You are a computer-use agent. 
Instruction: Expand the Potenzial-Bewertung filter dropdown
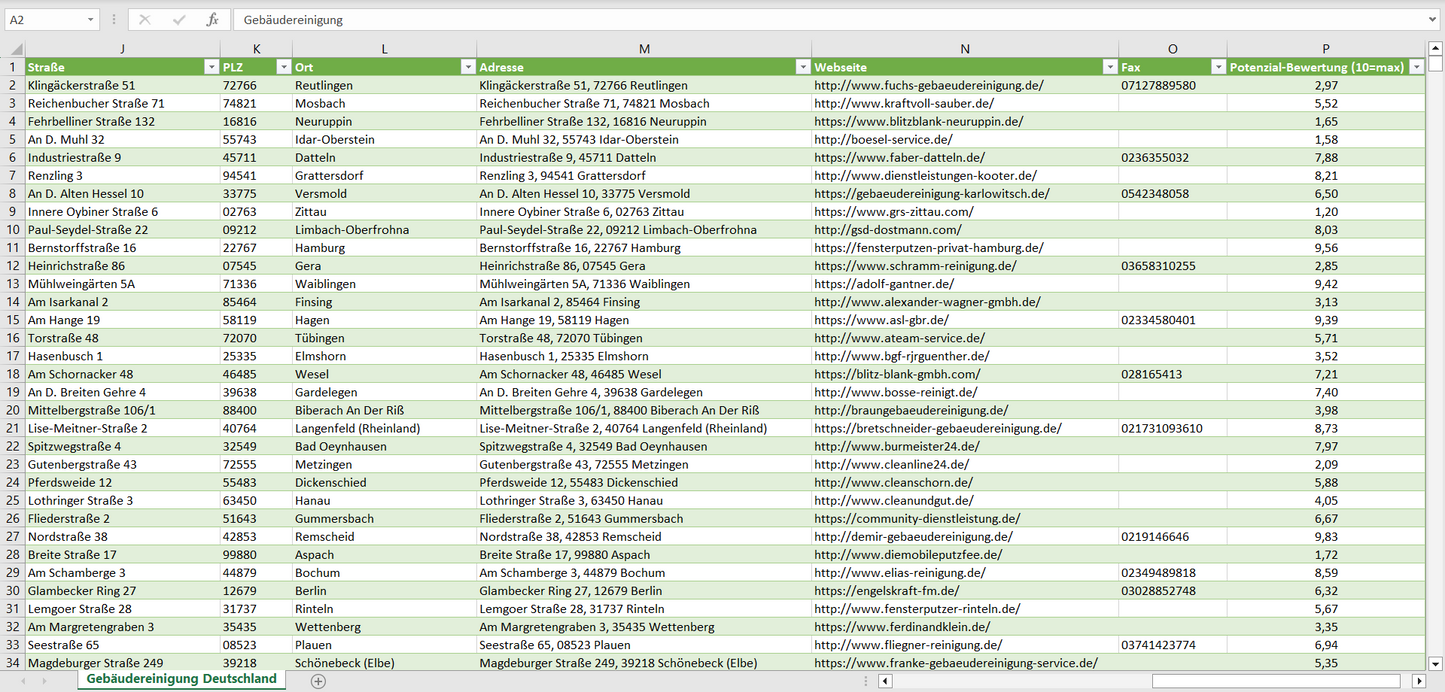(1416, 67)
